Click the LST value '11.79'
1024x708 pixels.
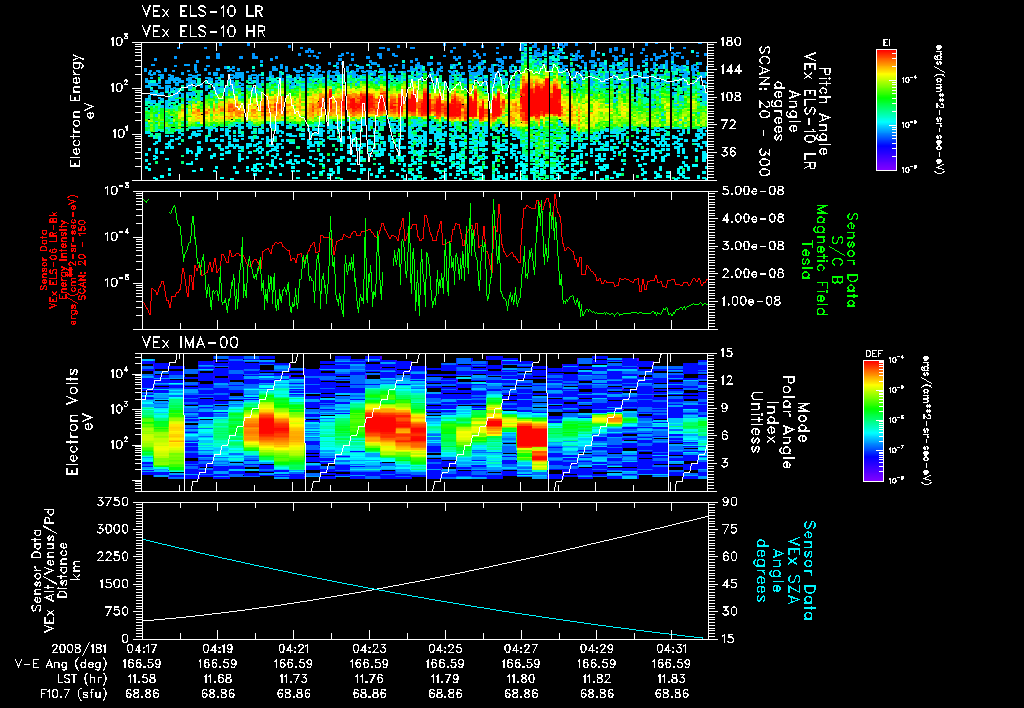coord(445,679)
